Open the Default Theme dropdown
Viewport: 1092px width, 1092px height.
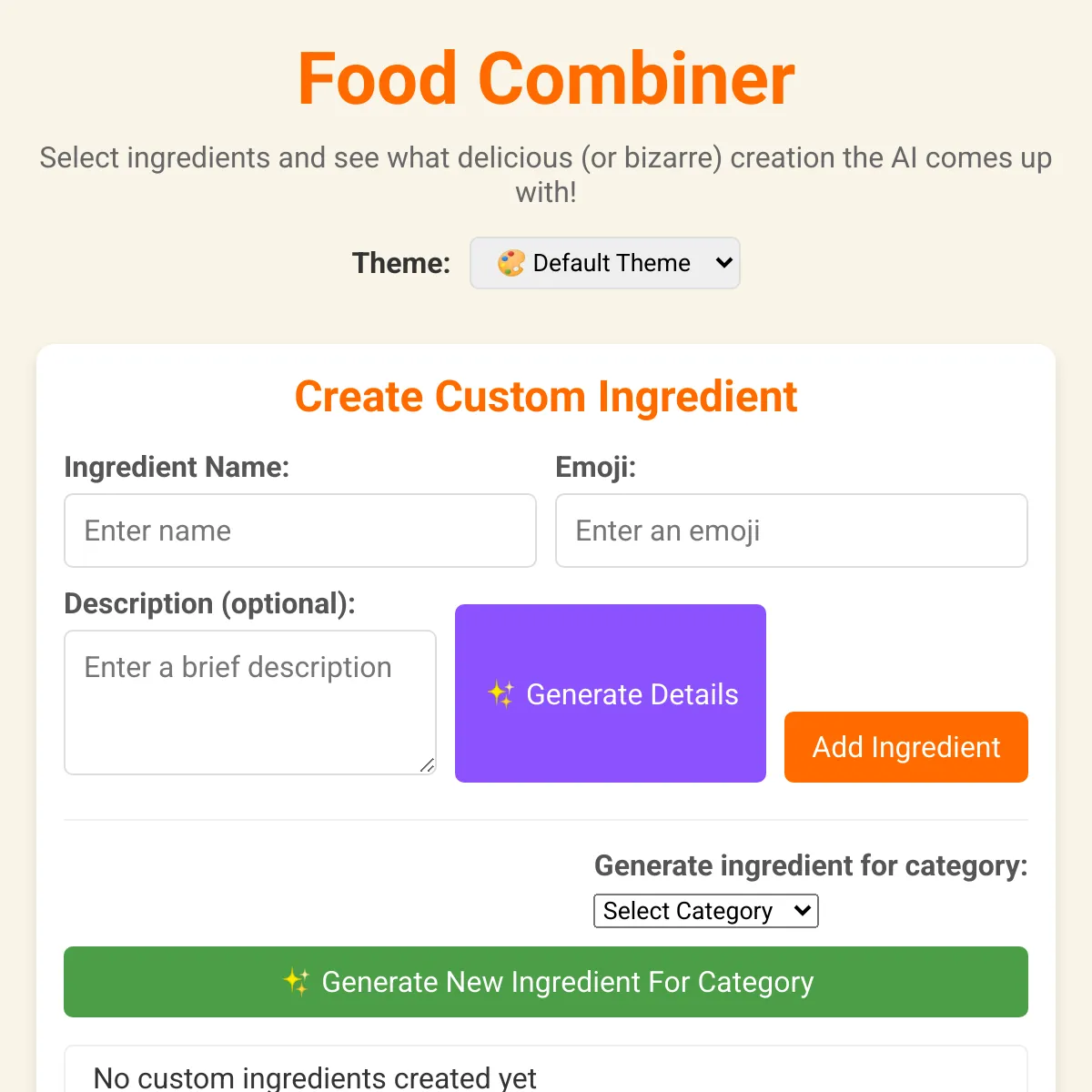605,263
